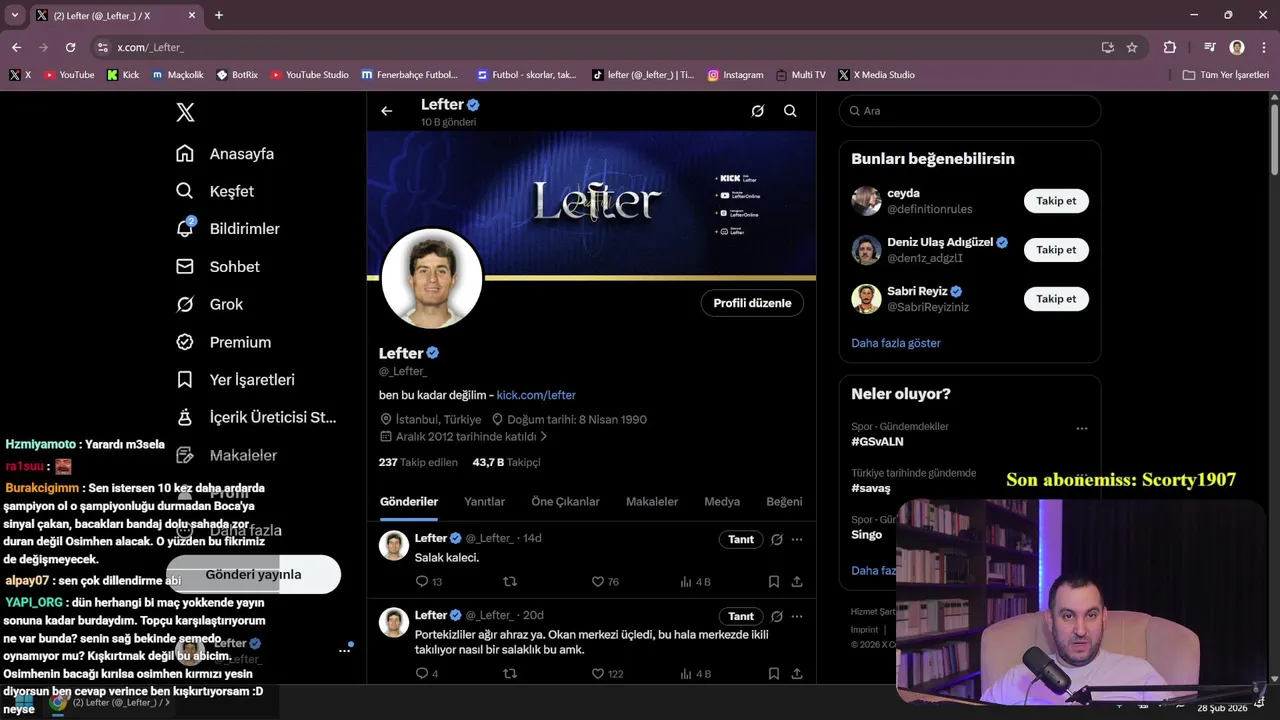Open Chrome extensions puzzle icon
The width and height of the screenshot is (1280, 720).
pyautogui.click(x=1169, y=47)
